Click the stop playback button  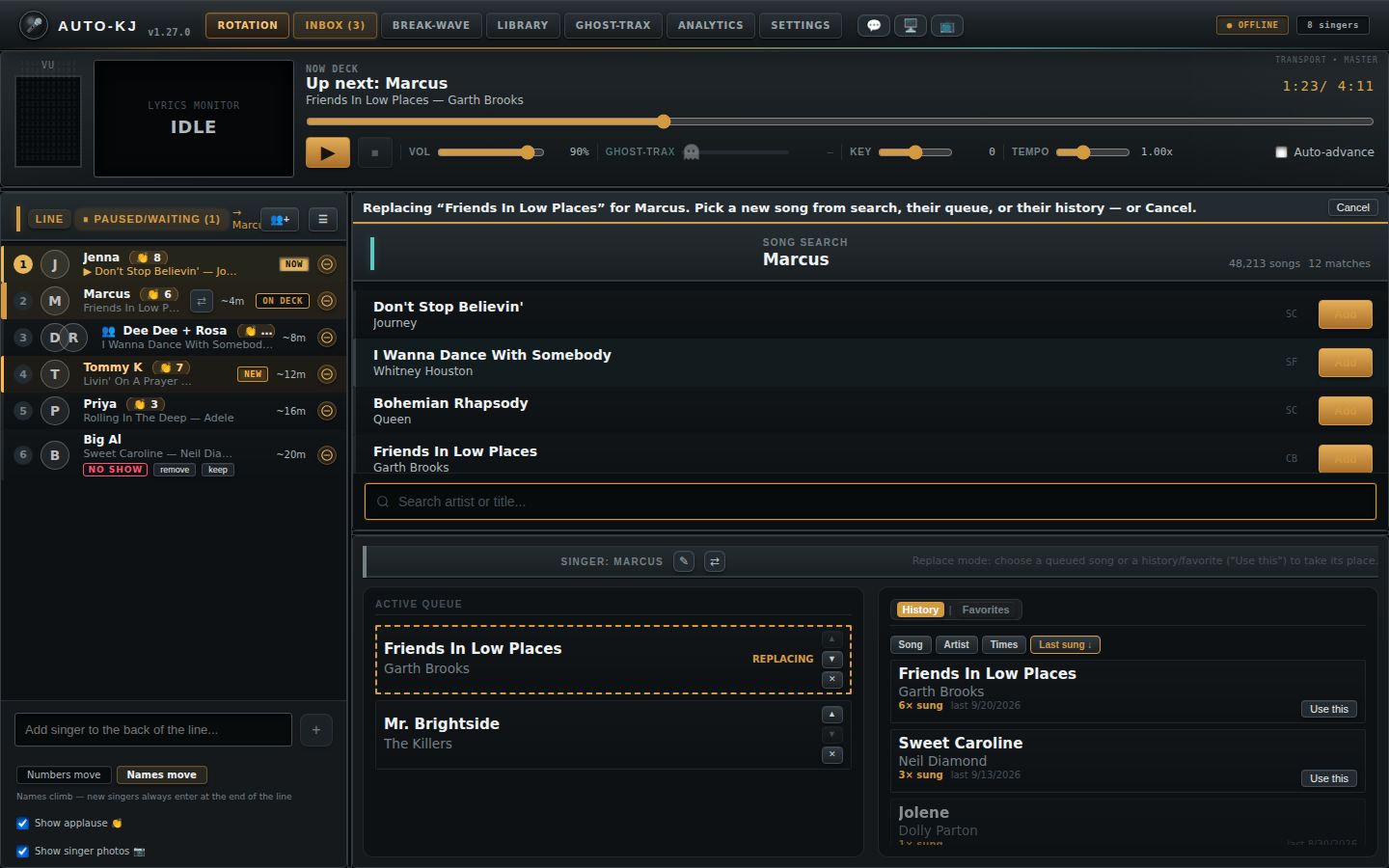(x=375, y=152)
